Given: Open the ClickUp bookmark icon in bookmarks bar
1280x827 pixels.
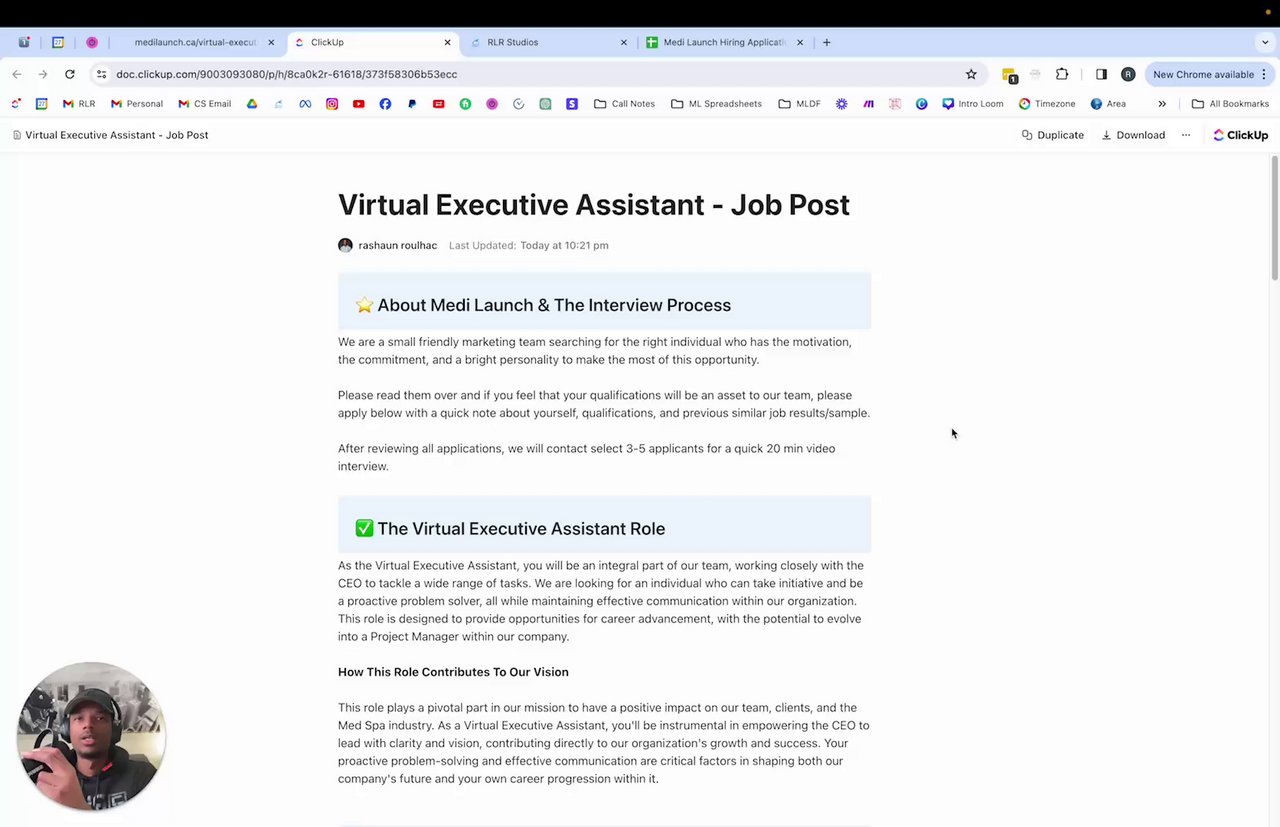Looking at the screenshot, I should point(16,104).
